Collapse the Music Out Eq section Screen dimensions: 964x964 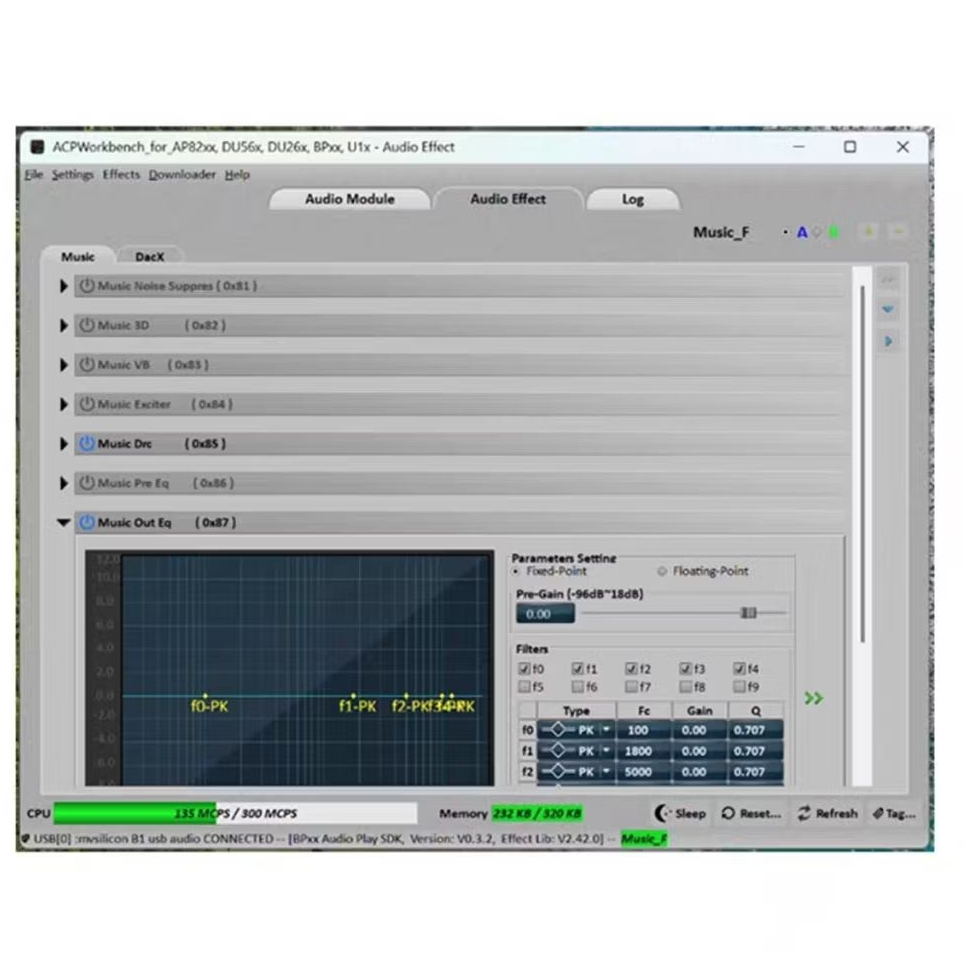pos(63,523)
